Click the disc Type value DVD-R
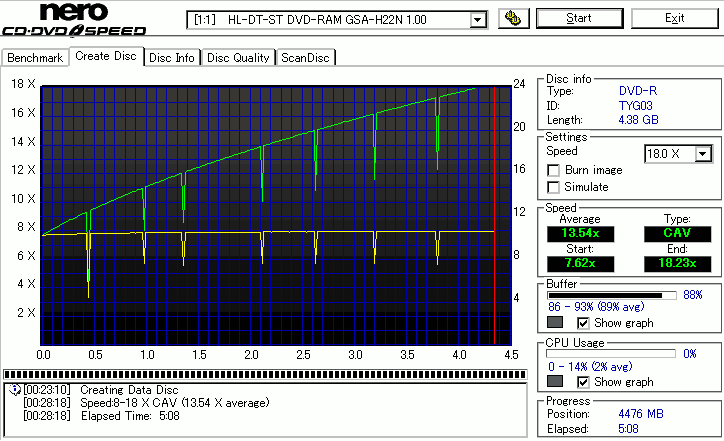724x441 pixels. (x=638, y=91)
